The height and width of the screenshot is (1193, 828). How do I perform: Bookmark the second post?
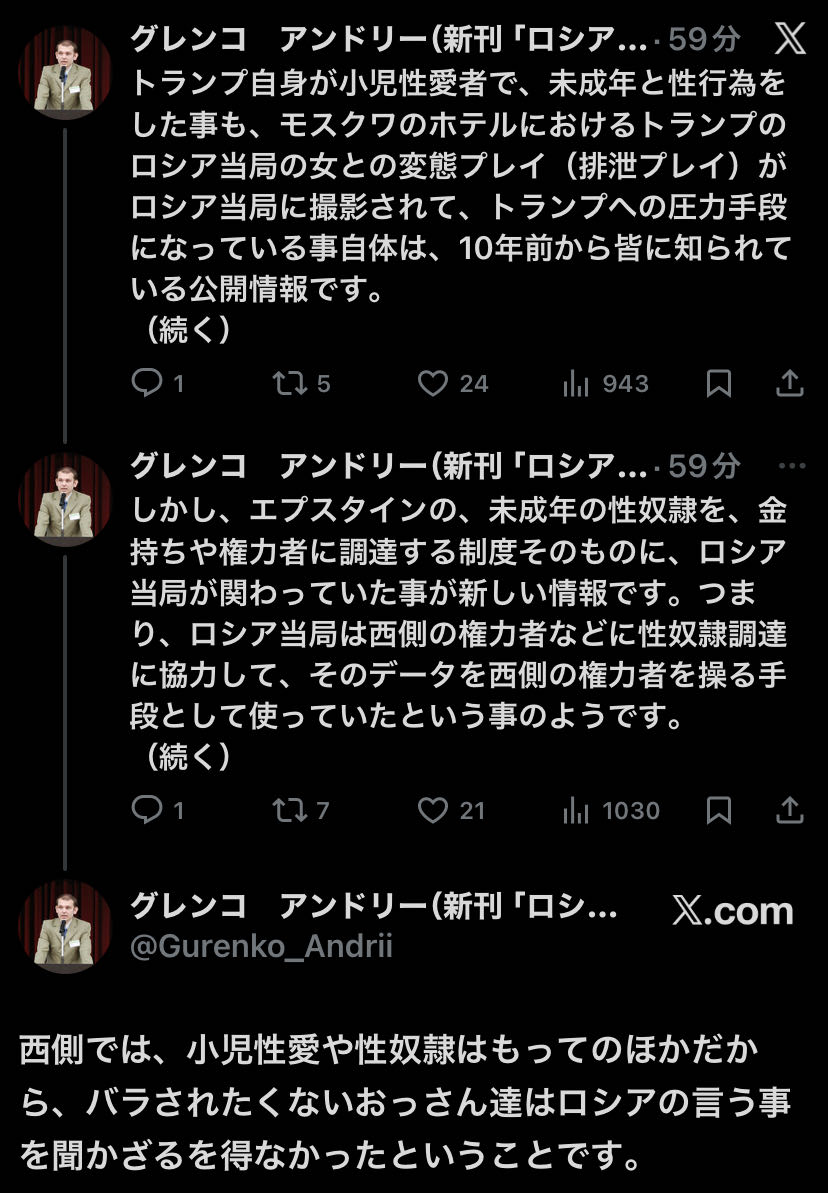click(718, 810)
